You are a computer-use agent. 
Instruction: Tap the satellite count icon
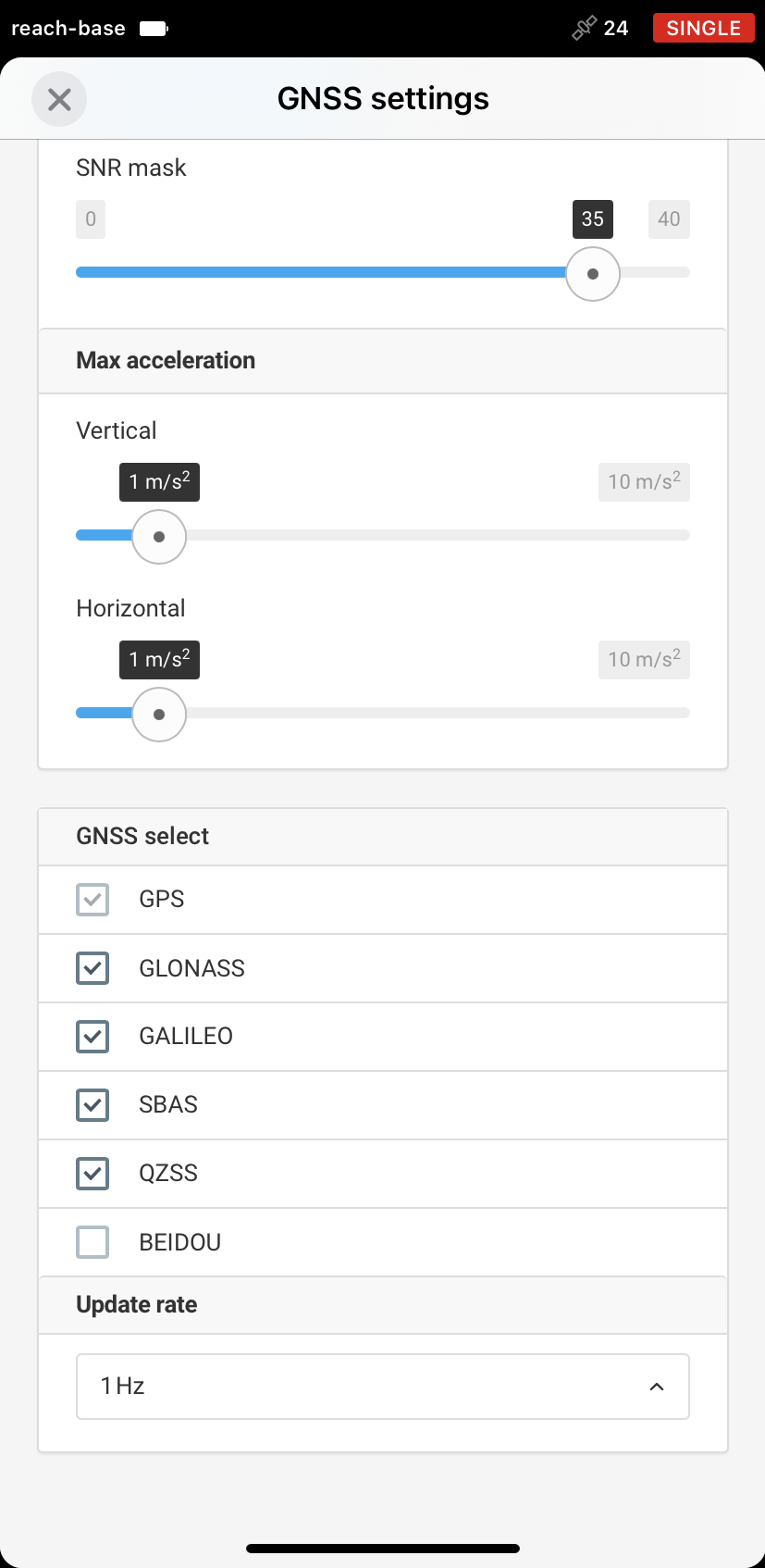tap(584, 29)
